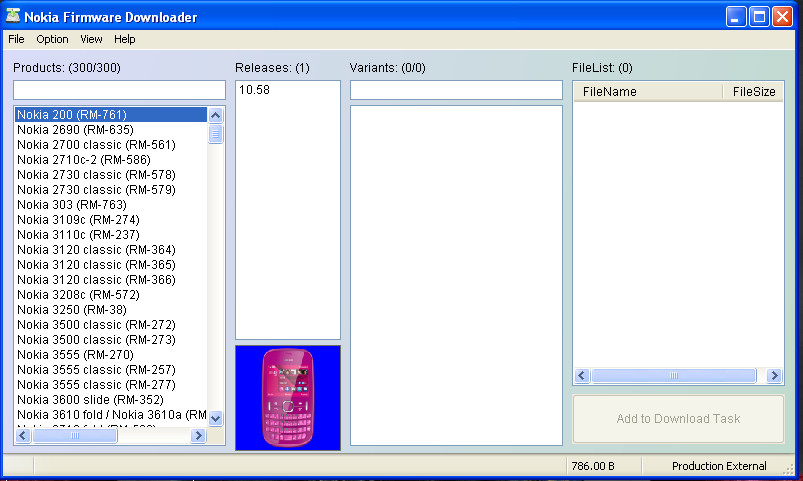Click Add to Download Task button
Screen dimensions: 803x481
pos(678,419)
